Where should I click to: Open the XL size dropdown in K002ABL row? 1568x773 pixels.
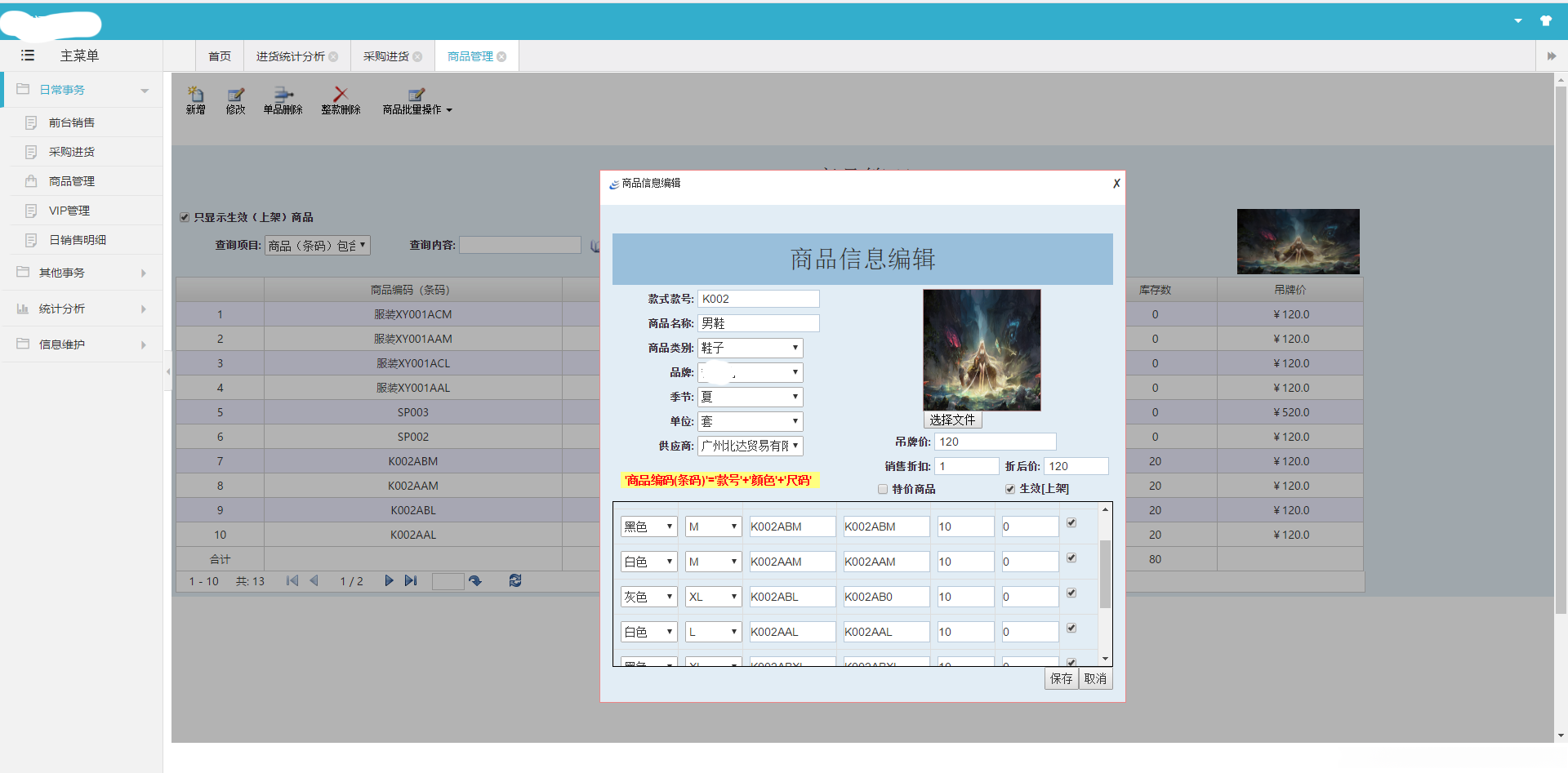(714, 597)
